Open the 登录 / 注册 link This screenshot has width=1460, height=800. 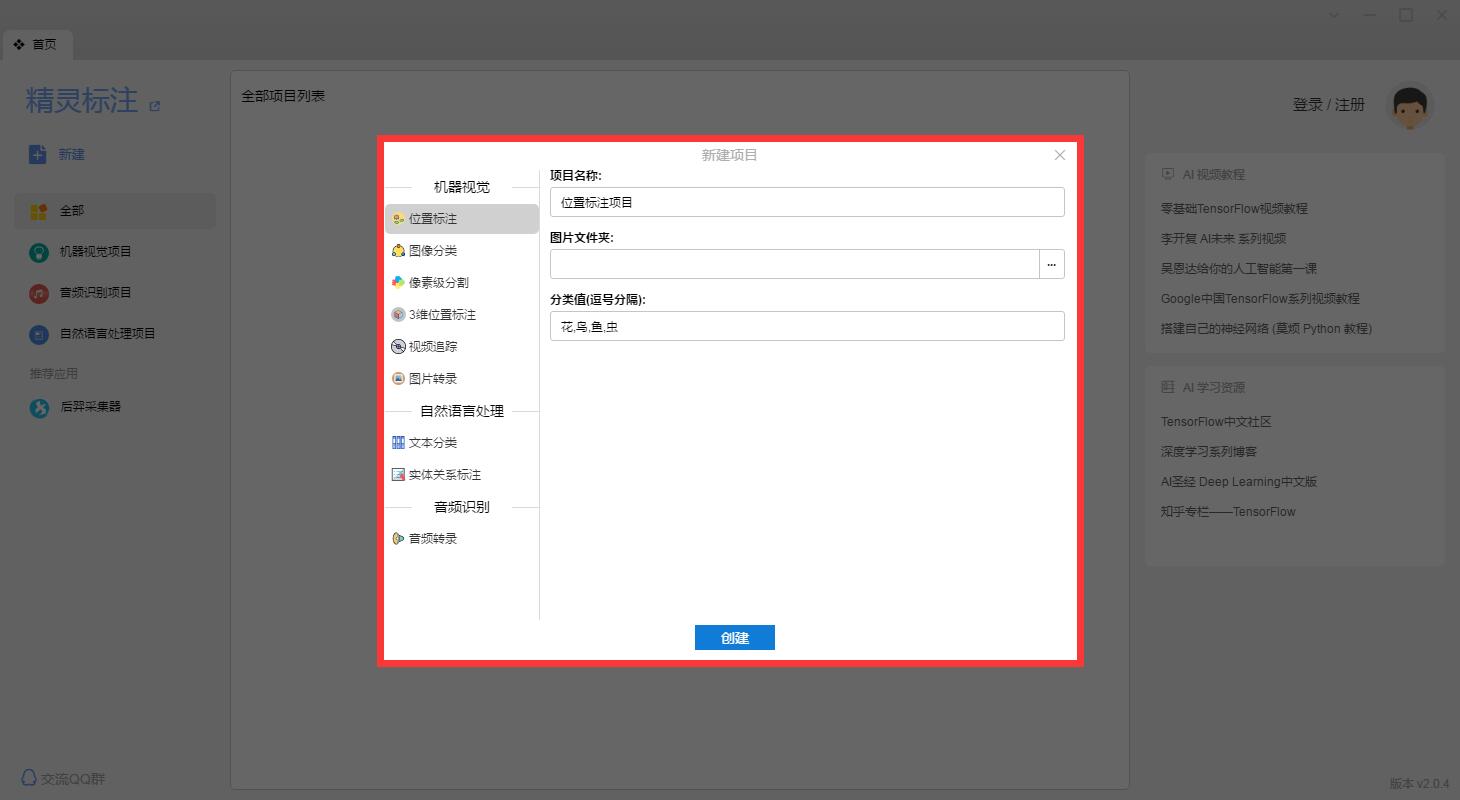[1328, 105]
